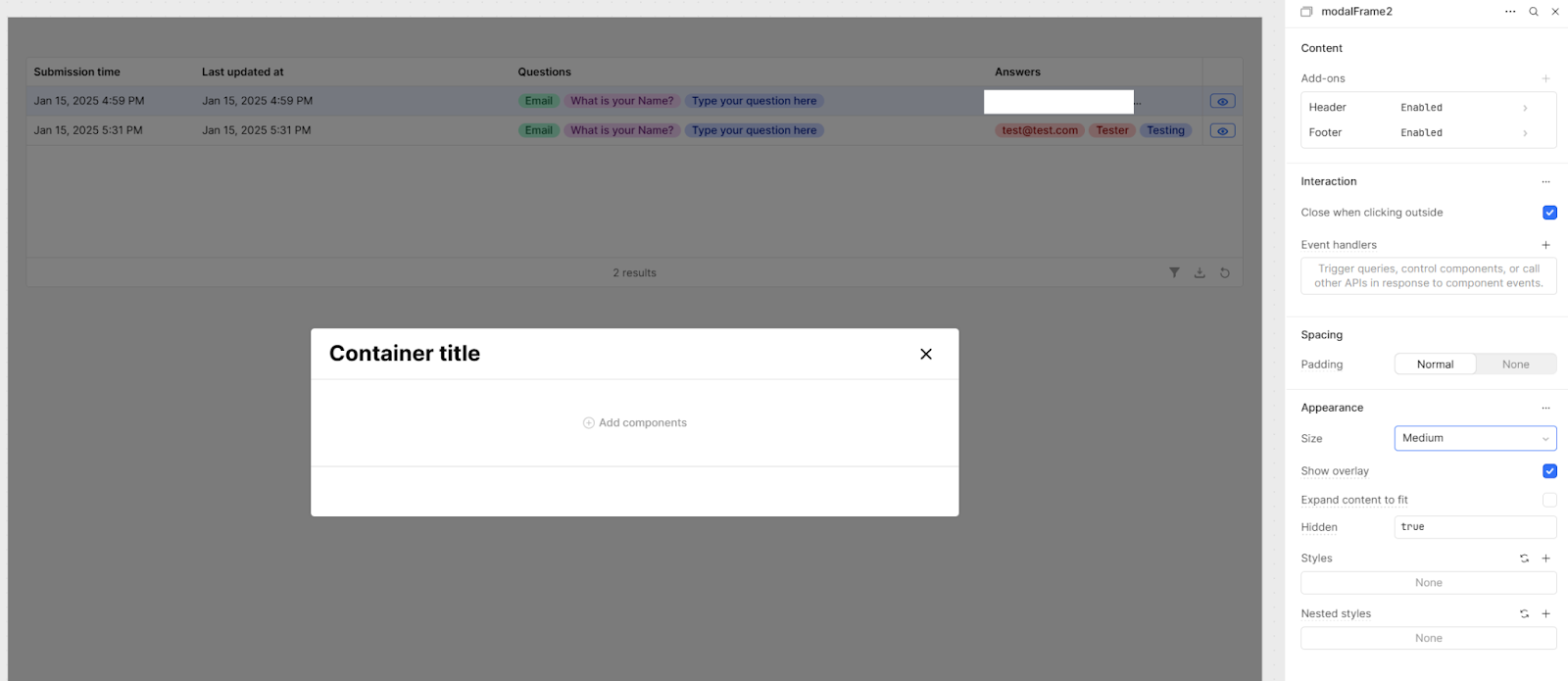Click What is your Name? in first row

tap(622, 101)
